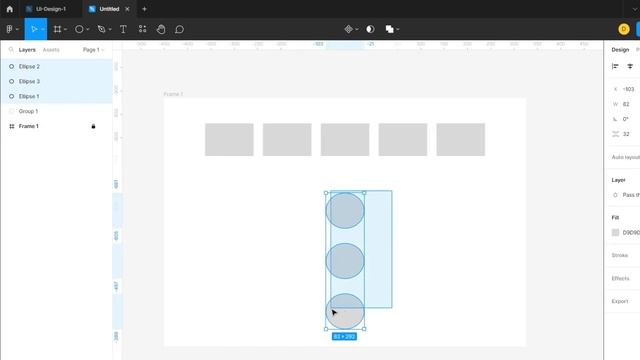Add a new tab
This screenshot has width=640, height=360.
(x=144, y=9)
